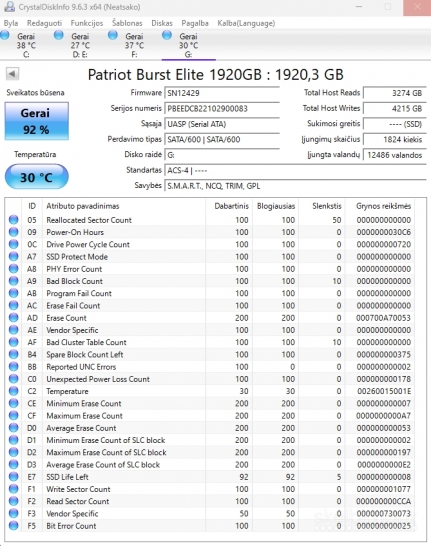Click the previous disk arrow button
Image resolution: width=431 pixels, height=546 pixels.
pyautogui.click(x=12, y=74)
